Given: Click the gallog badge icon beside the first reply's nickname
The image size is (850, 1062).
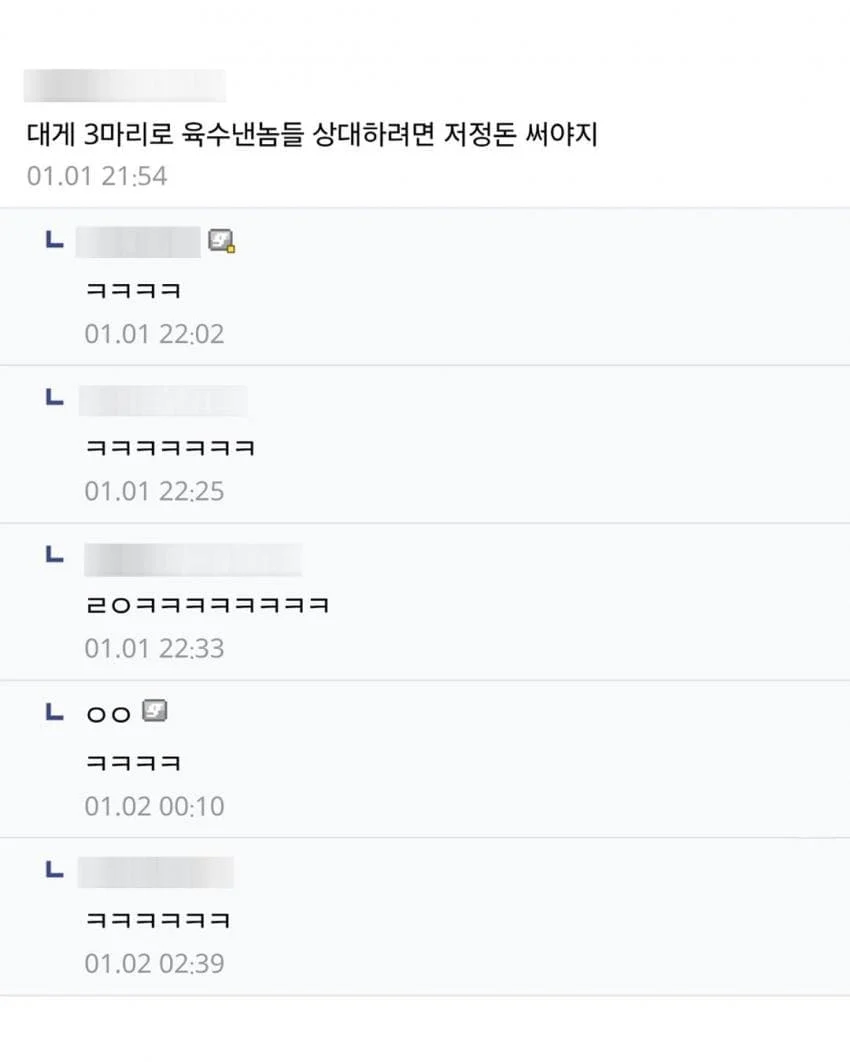Looking at the screenshot, I should tap(221, 241).
